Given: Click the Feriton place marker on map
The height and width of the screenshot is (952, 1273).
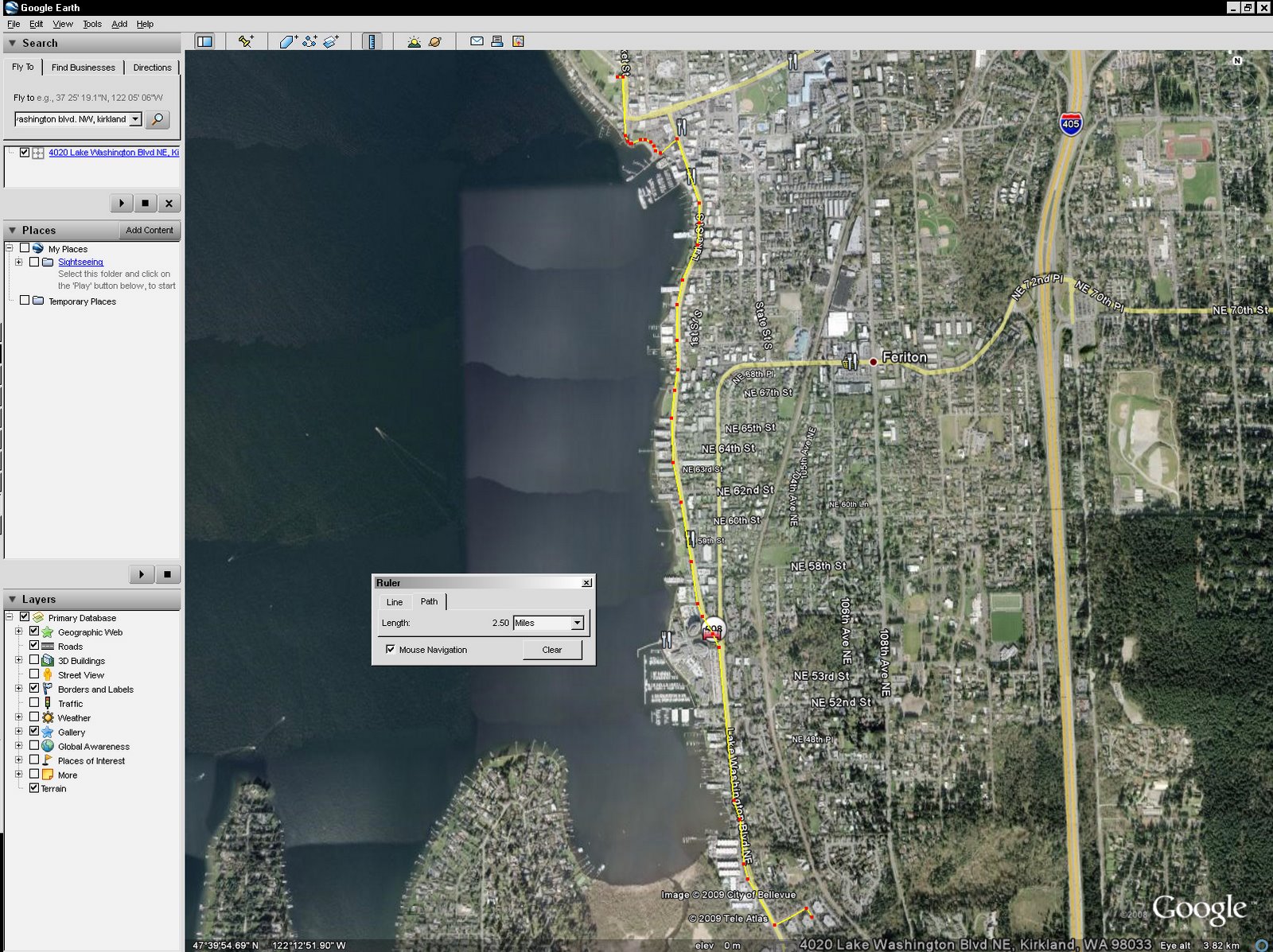Looking at the screenshot, I should tap(873, 361).
